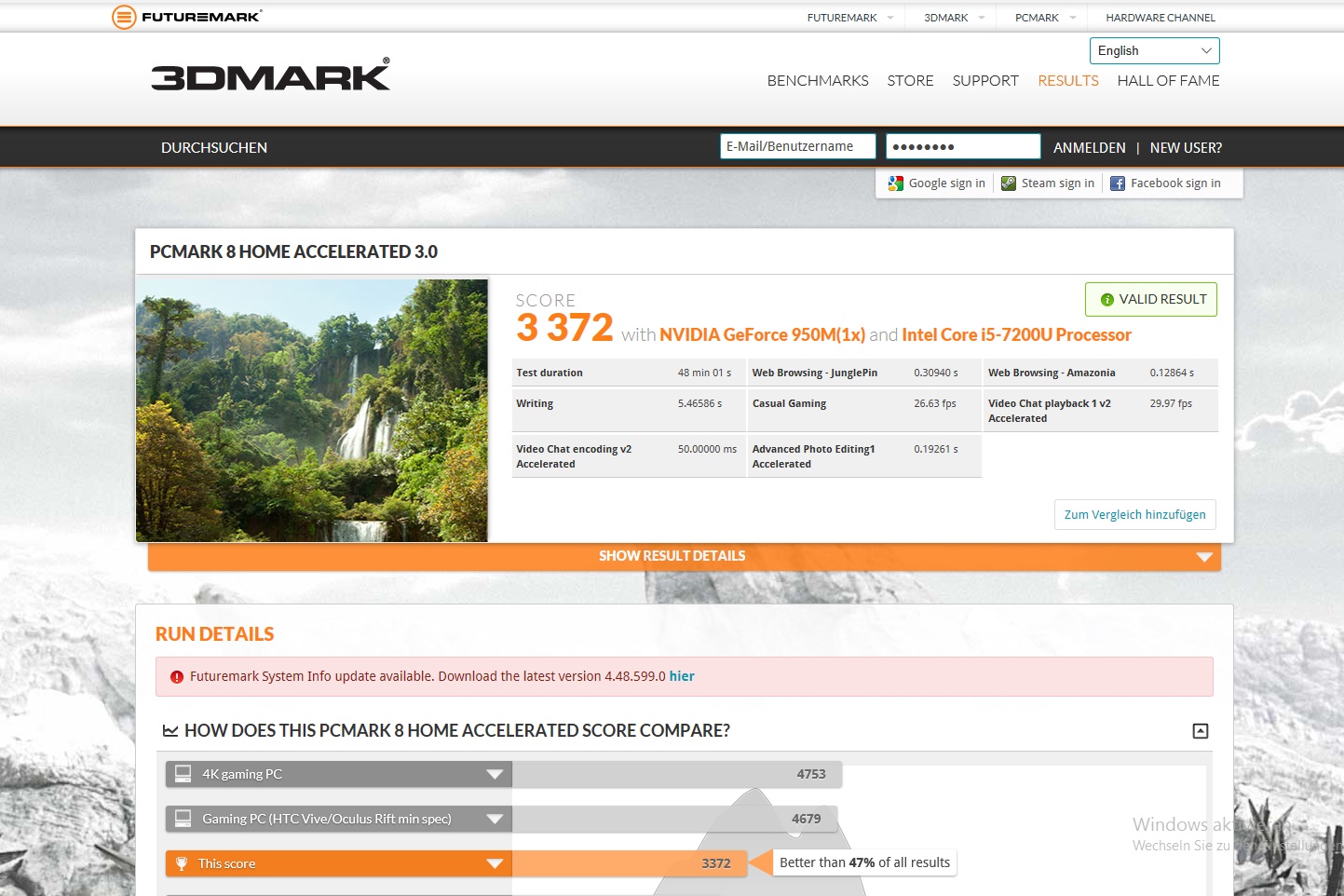This screenshot has width=1344, height=896.
Task: Open HALL OF FAME page
Action: [x=1168, y=81]
